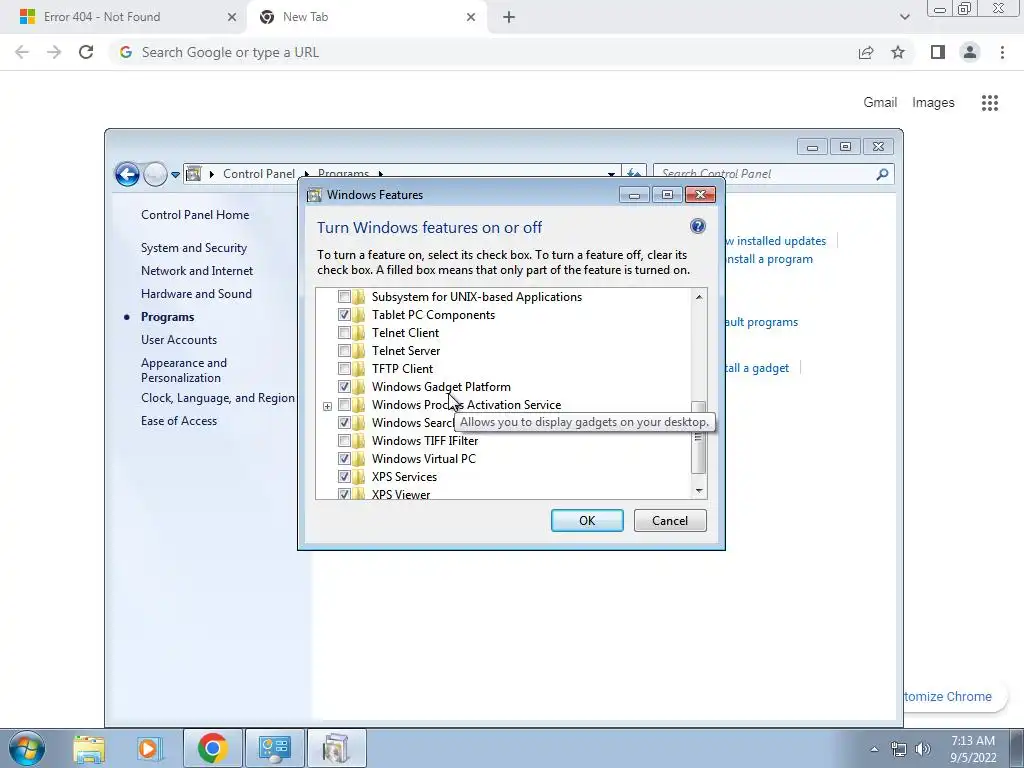
Task: Confirm with the OK button
Action: point(587,520)
